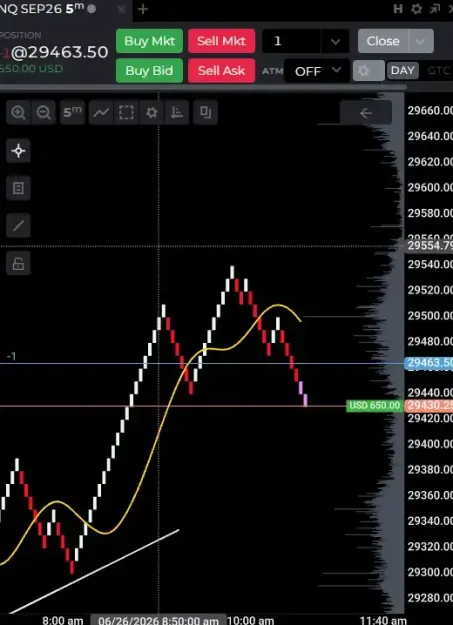This screenshot has height=625, width=453.
Task: Expand the quantity dropdown arrow
Action: [x=335, y=41]
